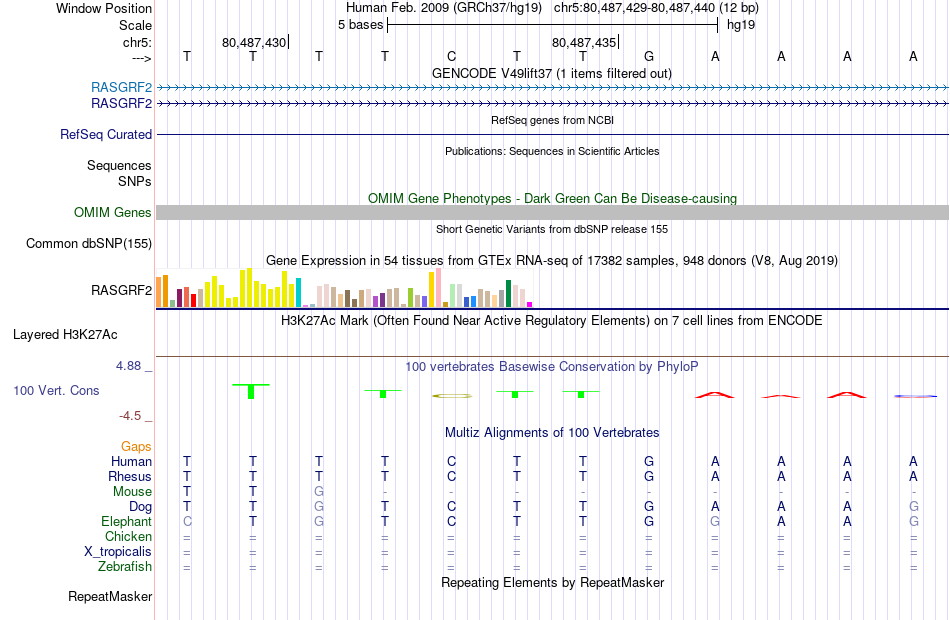
Task: Click the 5 bases scale bar
Action: pyautogui.click(x=553, y=25)
